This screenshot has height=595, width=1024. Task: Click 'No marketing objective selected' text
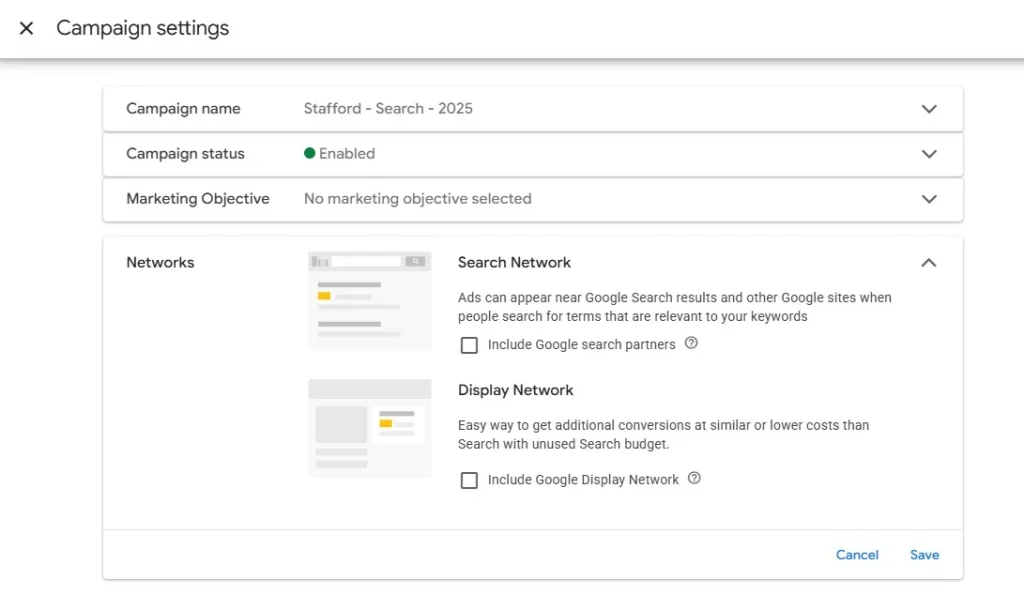pyautogui.click(x=417, y=199)
